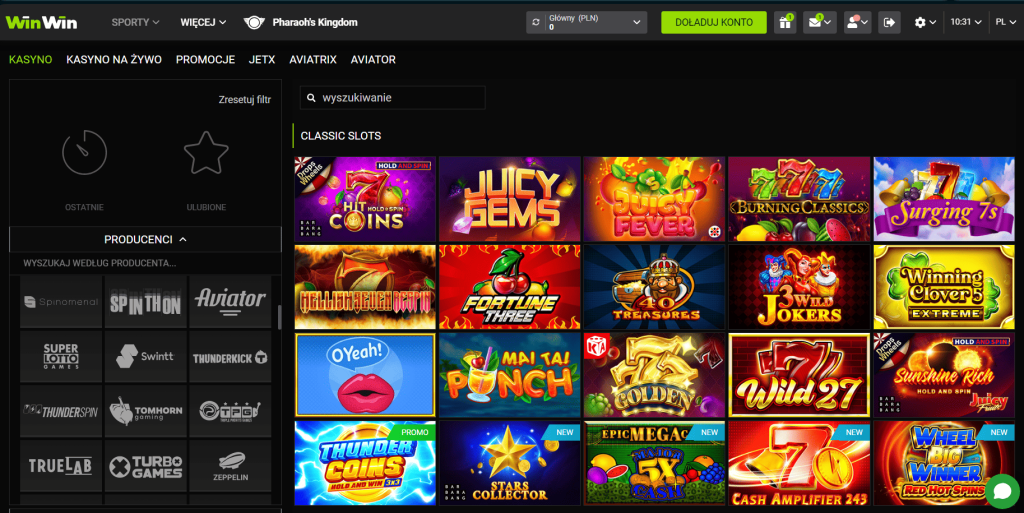Open the live chat bubble icon
This screenshot has height=513, width=1024.
coord(1002,491)
